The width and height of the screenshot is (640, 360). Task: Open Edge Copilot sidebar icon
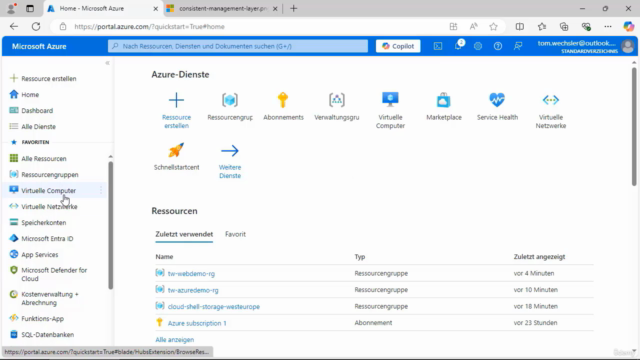[x=629, y=27]
